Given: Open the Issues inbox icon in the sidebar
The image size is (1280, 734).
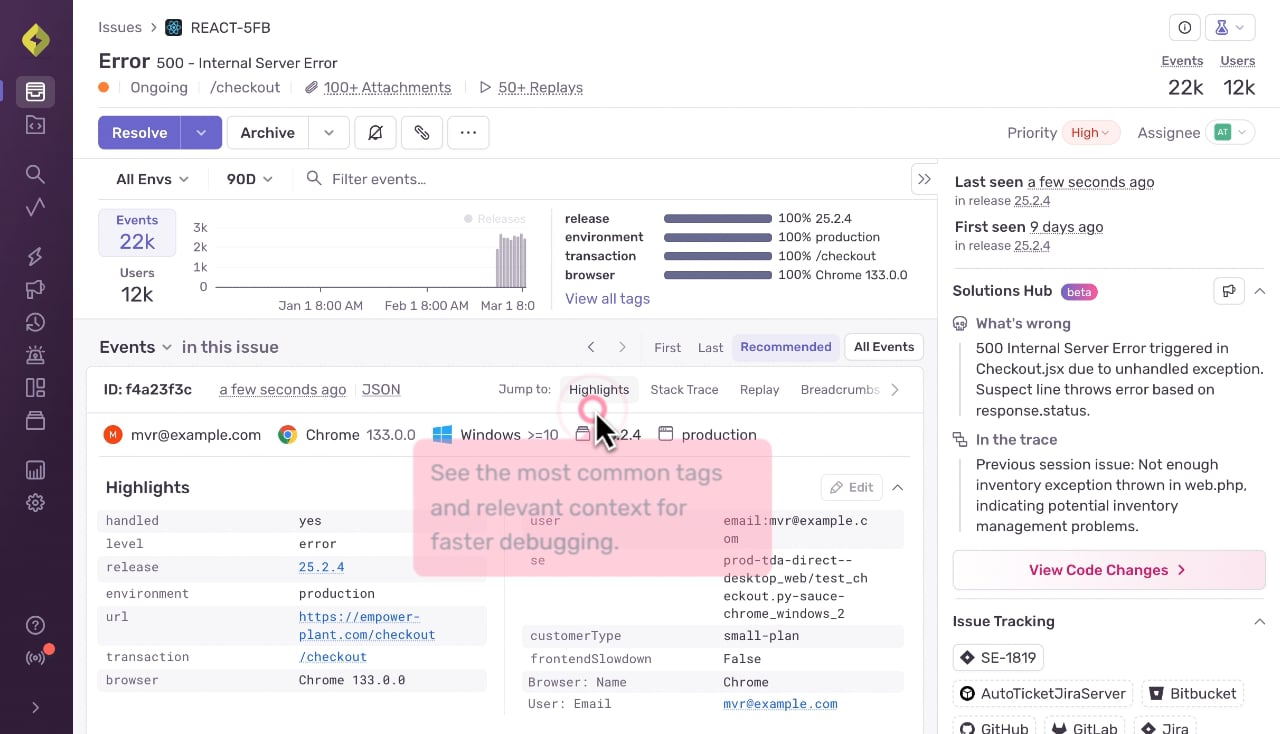Looking at the screenshot, I should click(x=35, y=91).
